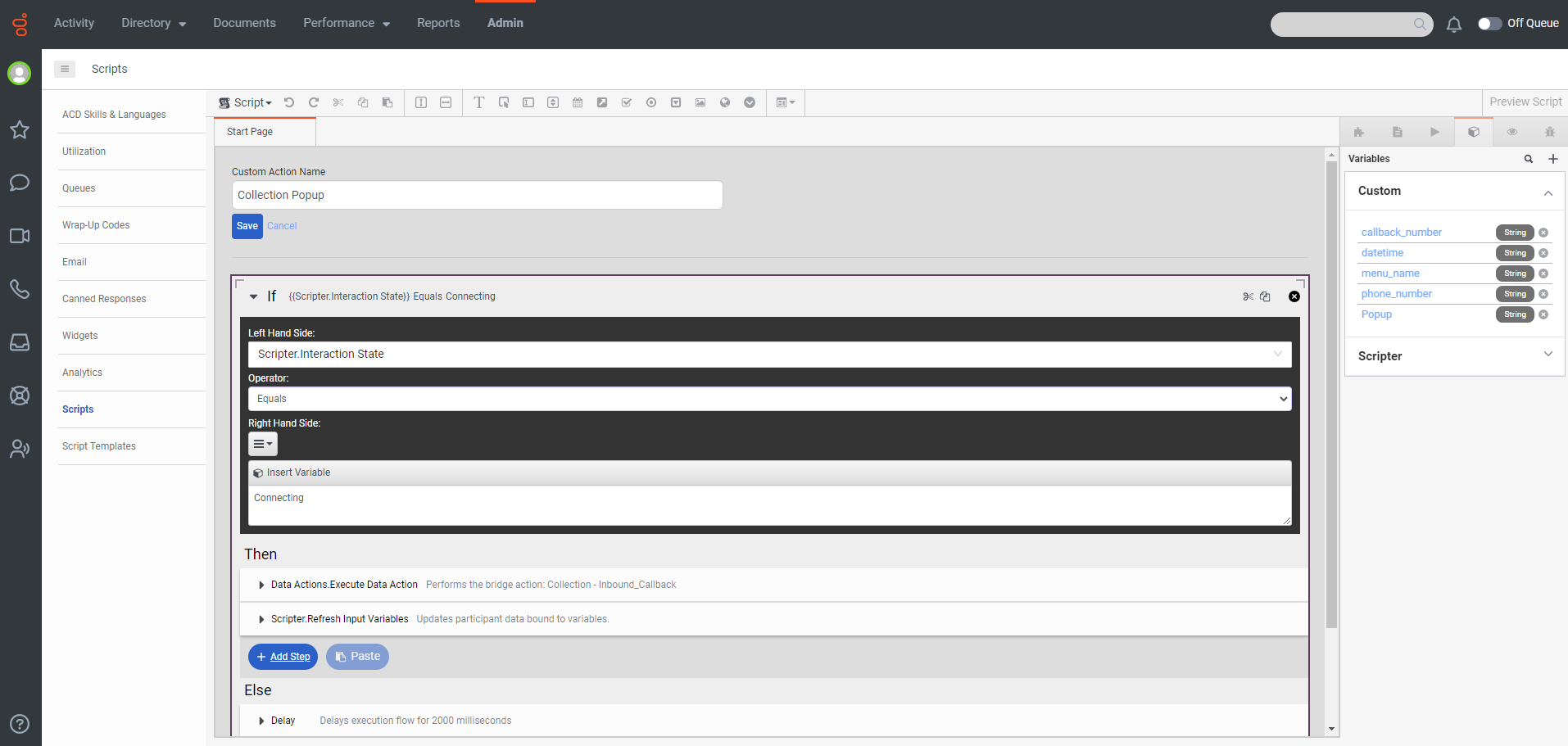Expand the Refresh Input Variables step
This screenshot has width=1568, height=746.
pos(261,619)
